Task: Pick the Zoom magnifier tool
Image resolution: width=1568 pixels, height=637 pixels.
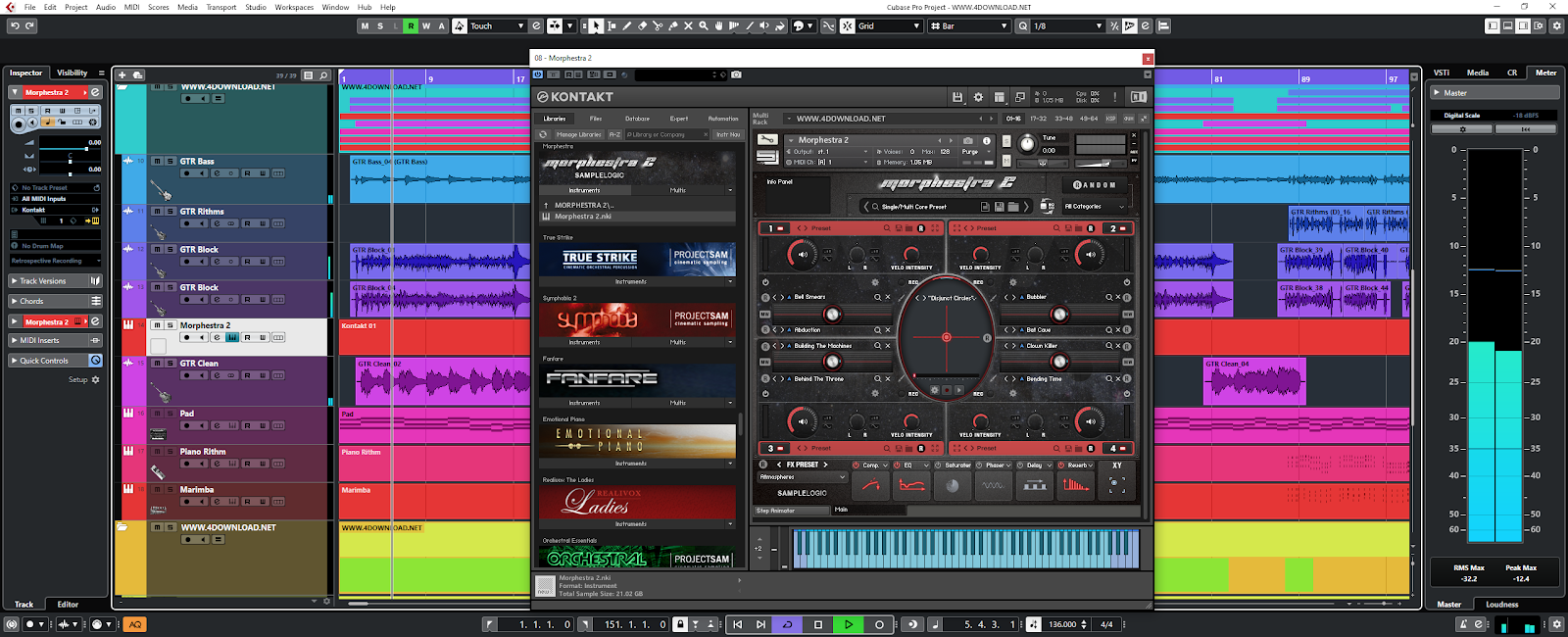Action: pos(704,26)
